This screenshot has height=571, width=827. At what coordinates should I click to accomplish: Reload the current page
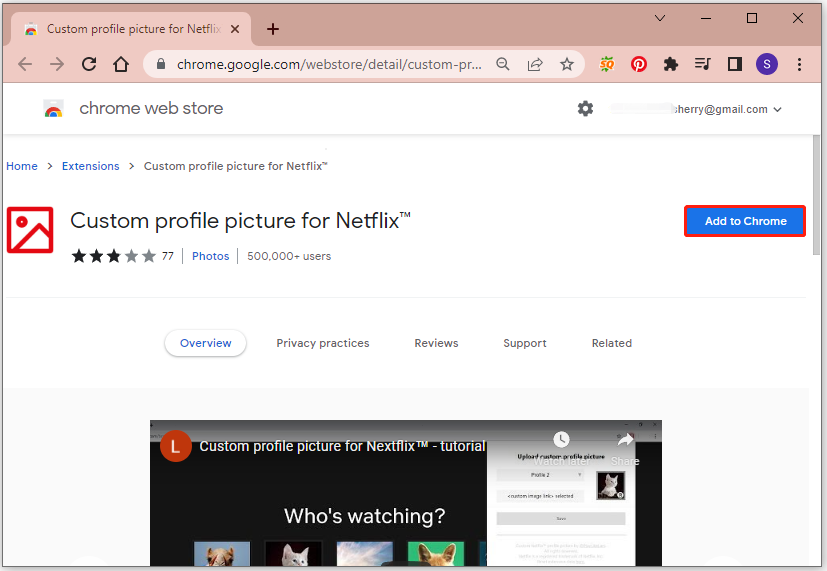point(89,64)
